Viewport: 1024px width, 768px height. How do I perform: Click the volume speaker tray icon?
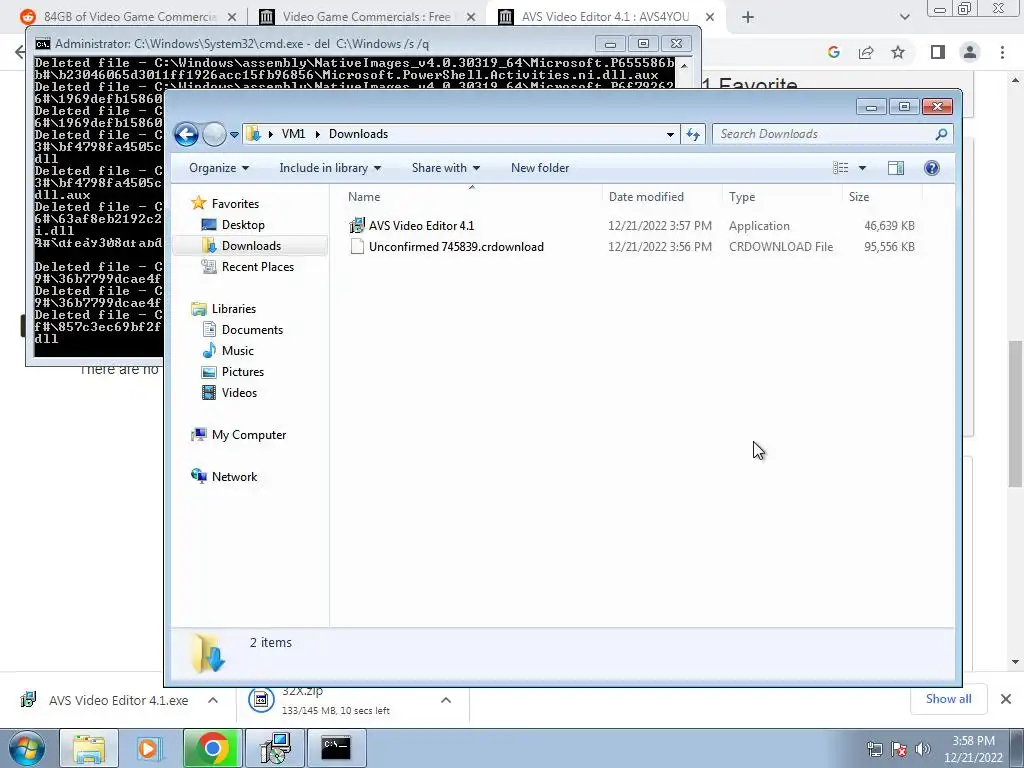point(922,749)
